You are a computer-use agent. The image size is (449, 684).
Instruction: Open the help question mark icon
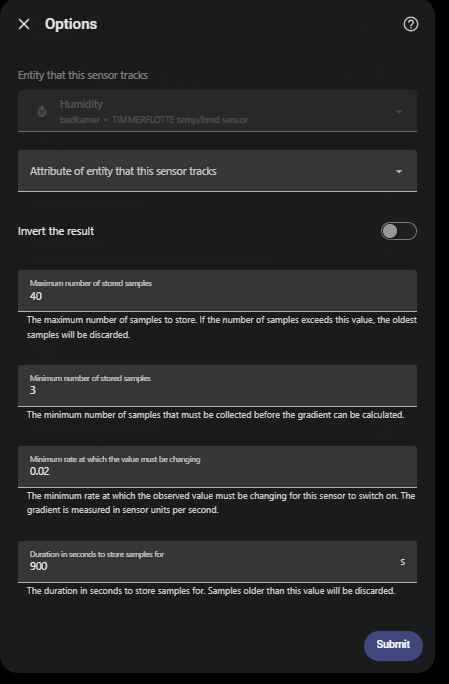(x=411, y=24)
